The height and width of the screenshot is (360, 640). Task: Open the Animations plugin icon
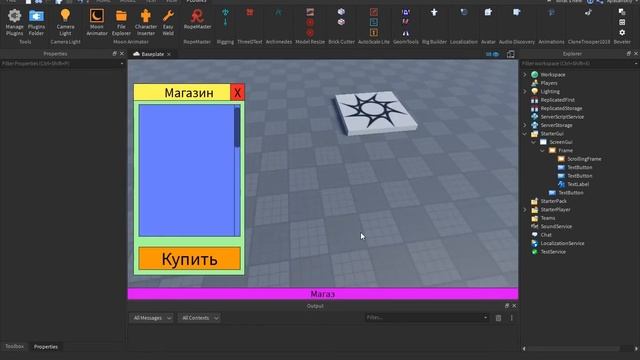tap(551, 12)
